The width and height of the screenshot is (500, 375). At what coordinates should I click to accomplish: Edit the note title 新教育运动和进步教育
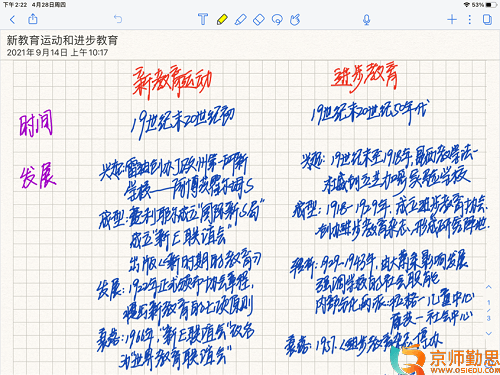pyautogui.click(x=62, y=40)
